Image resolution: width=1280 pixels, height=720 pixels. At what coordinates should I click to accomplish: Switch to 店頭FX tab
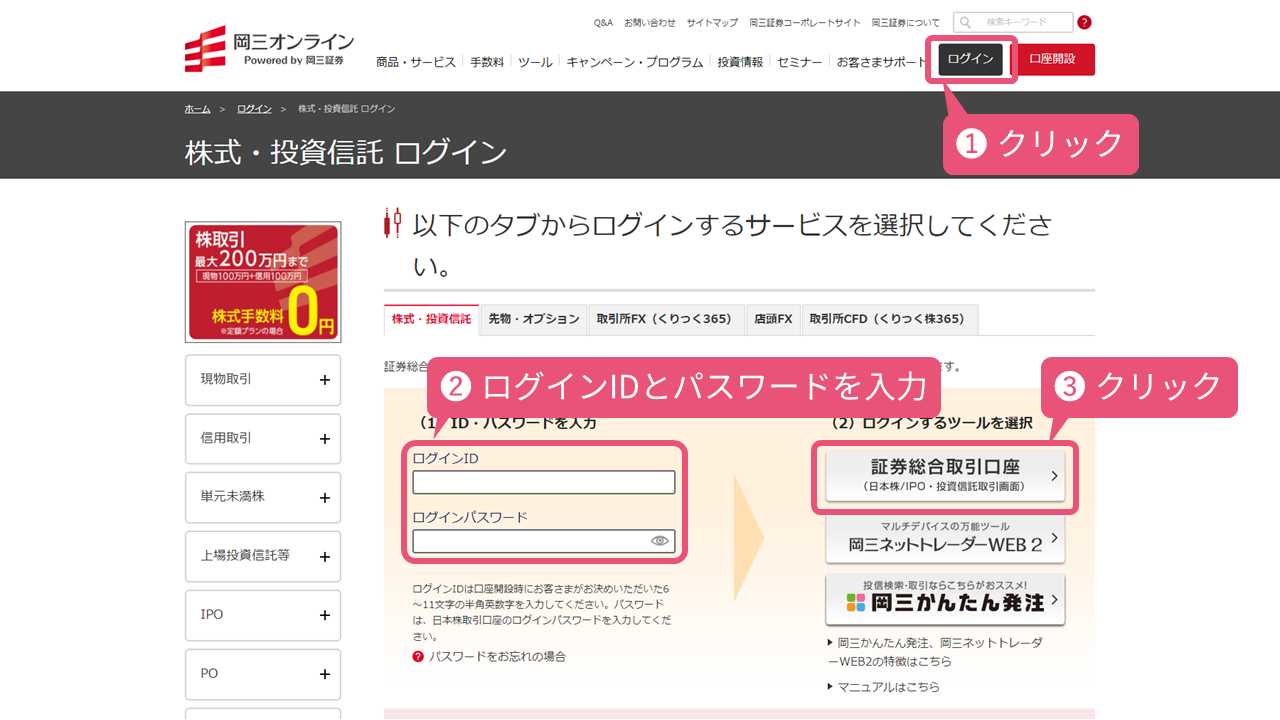coord(773,319)
